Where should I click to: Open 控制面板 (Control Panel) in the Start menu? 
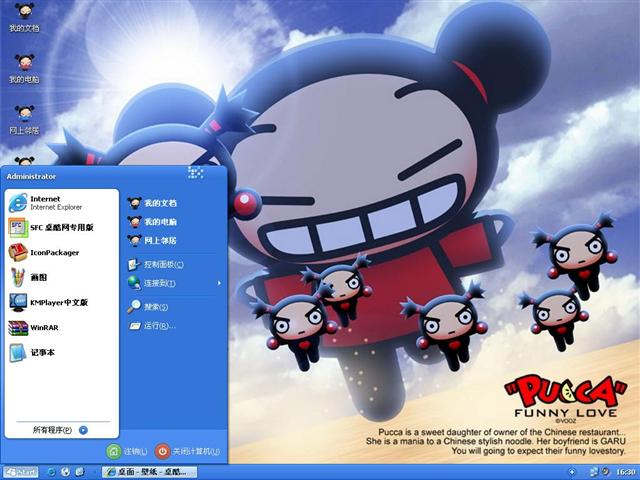point(162,265)
